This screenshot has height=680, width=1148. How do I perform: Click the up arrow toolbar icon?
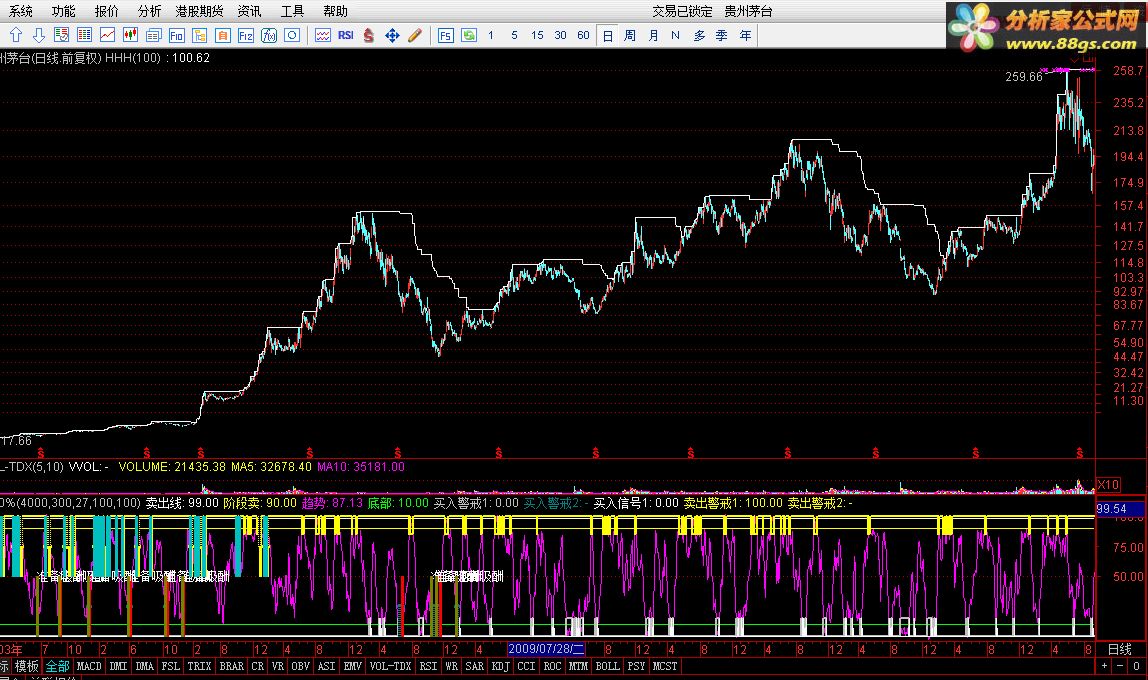(16, 35)
